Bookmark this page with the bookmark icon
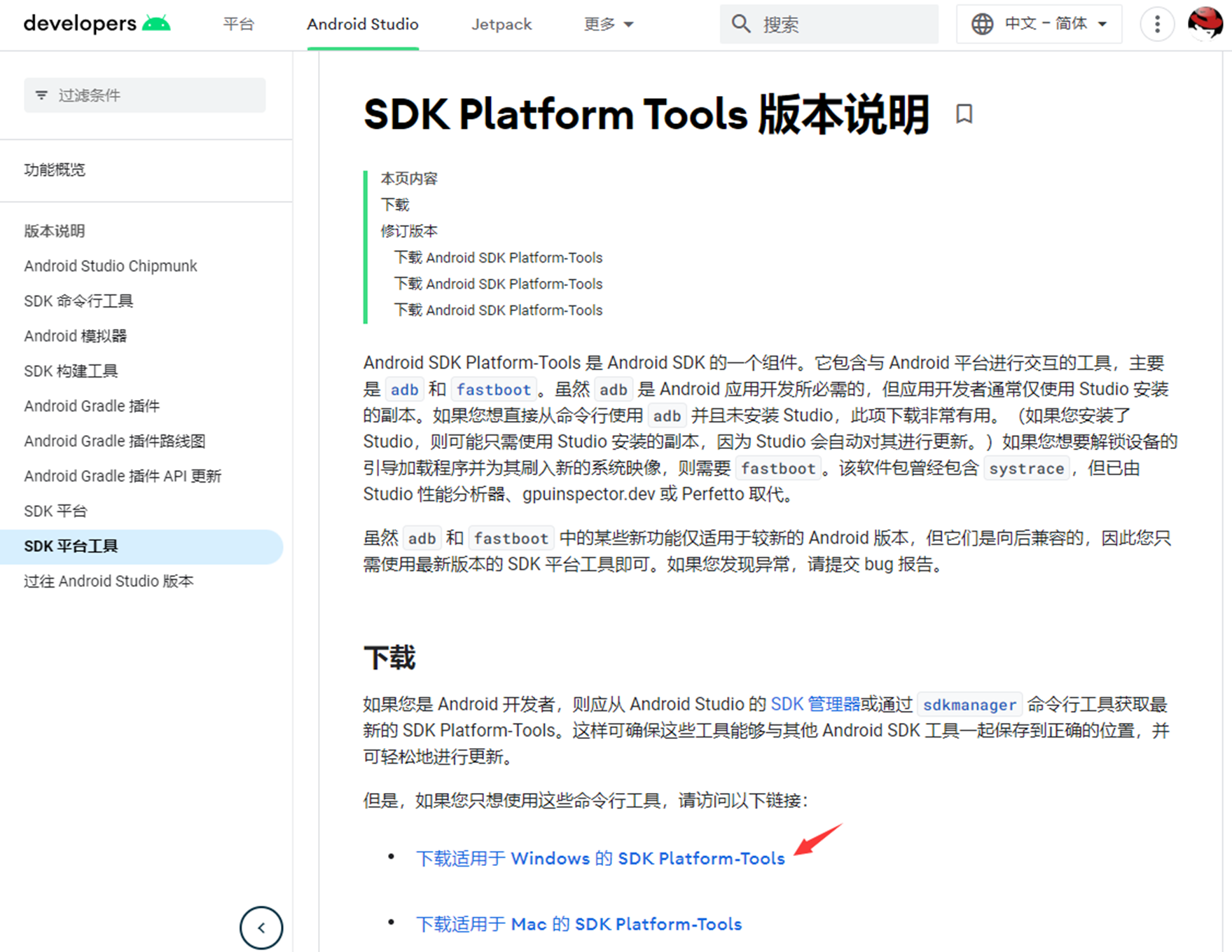Viewport: 1232px width, 952px height. click(964, 114)
